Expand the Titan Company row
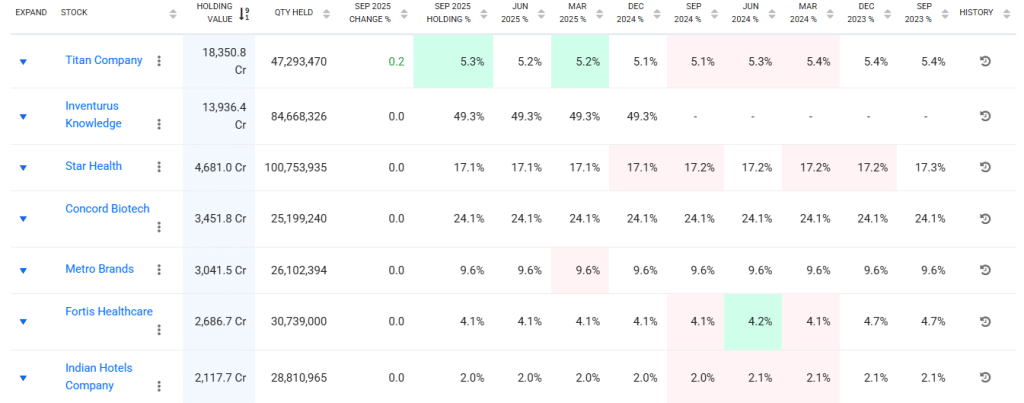This screenshot has width=1024, height=403. pyautogui.click(x=23, y=62)
